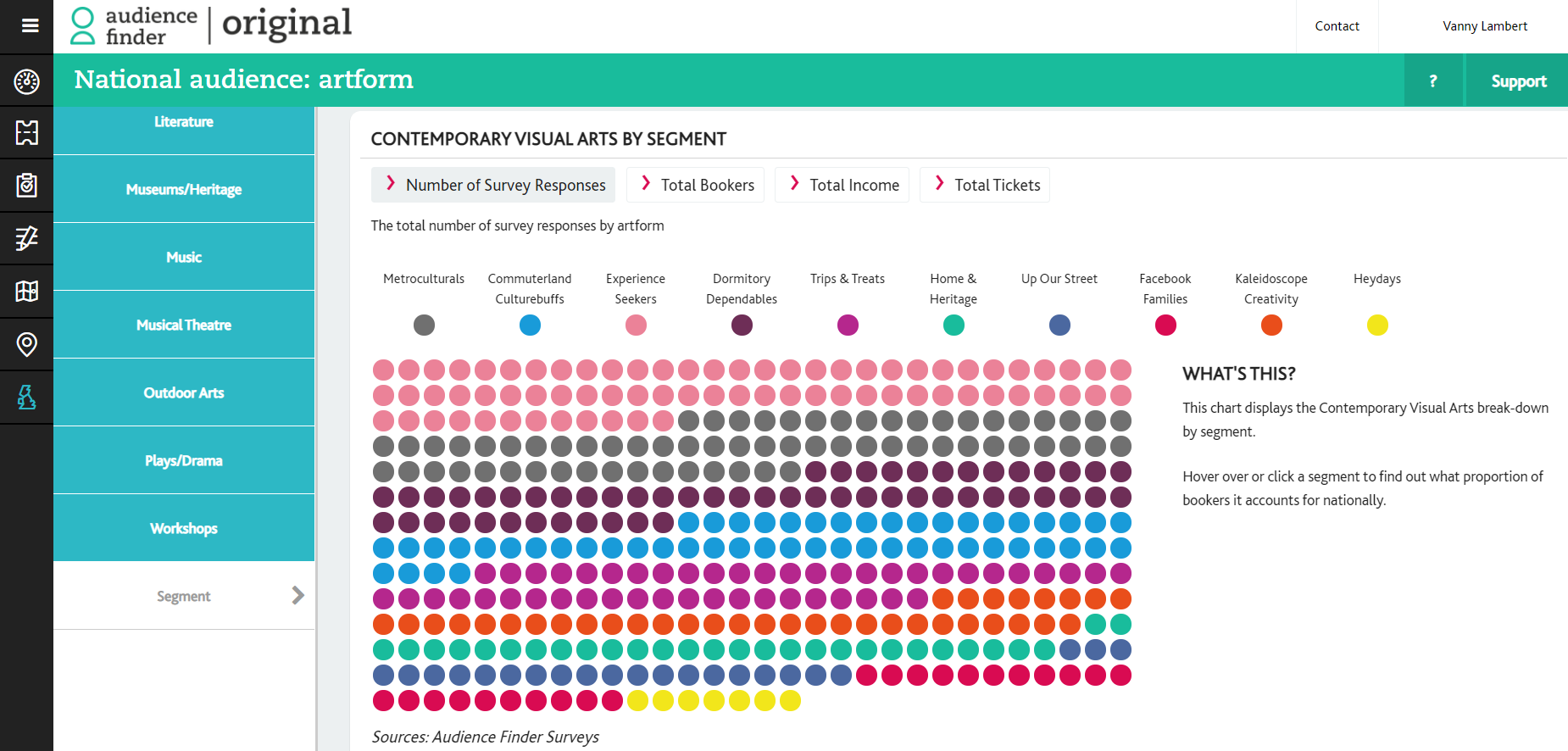Click Trips & Treats magenta legend dot
The width and height of the screenshot is (1568, 751).
pyautogui.click(x=848, y=325)
